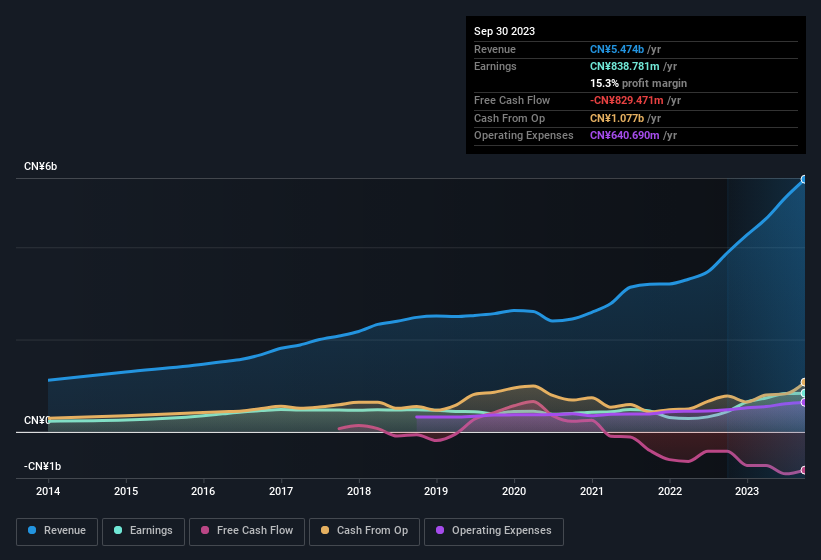Click the blue Revenue line endpoint marker
This screenshot has height=560, width=821.
pyautogui.click(x=804, y=180)
